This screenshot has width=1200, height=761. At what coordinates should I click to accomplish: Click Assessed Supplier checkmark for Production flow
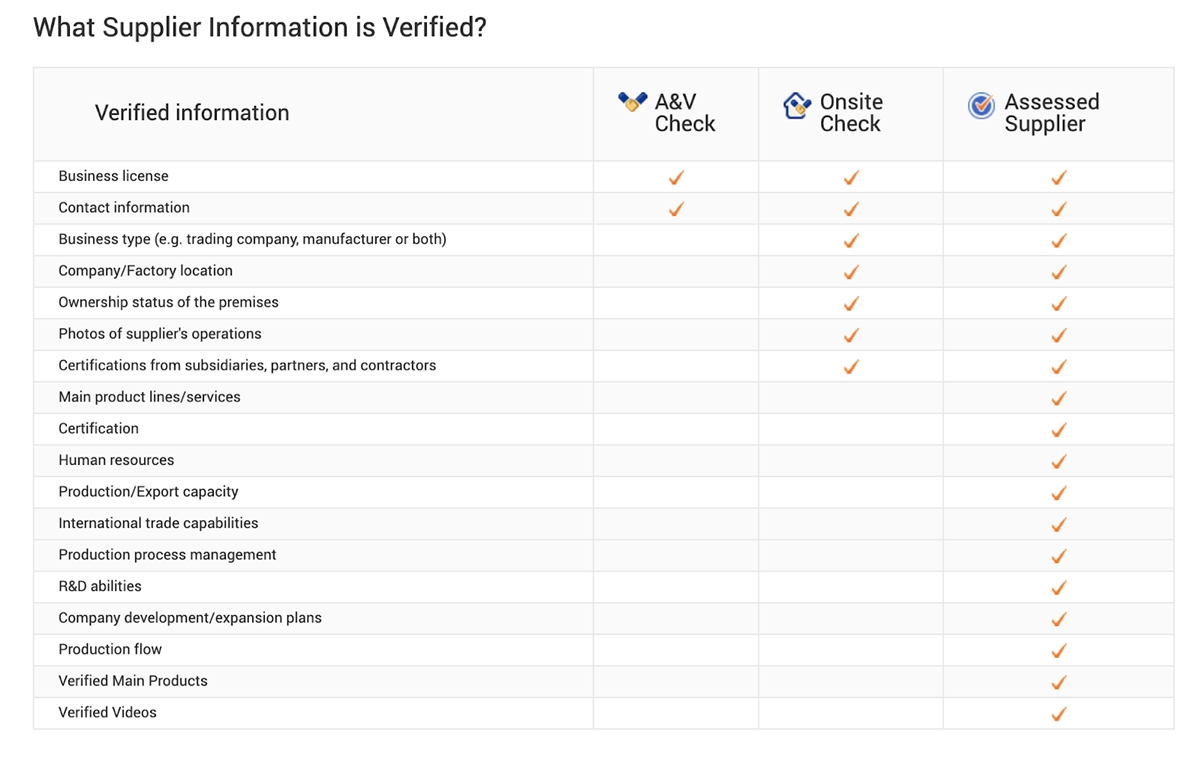click(1059, 651)
